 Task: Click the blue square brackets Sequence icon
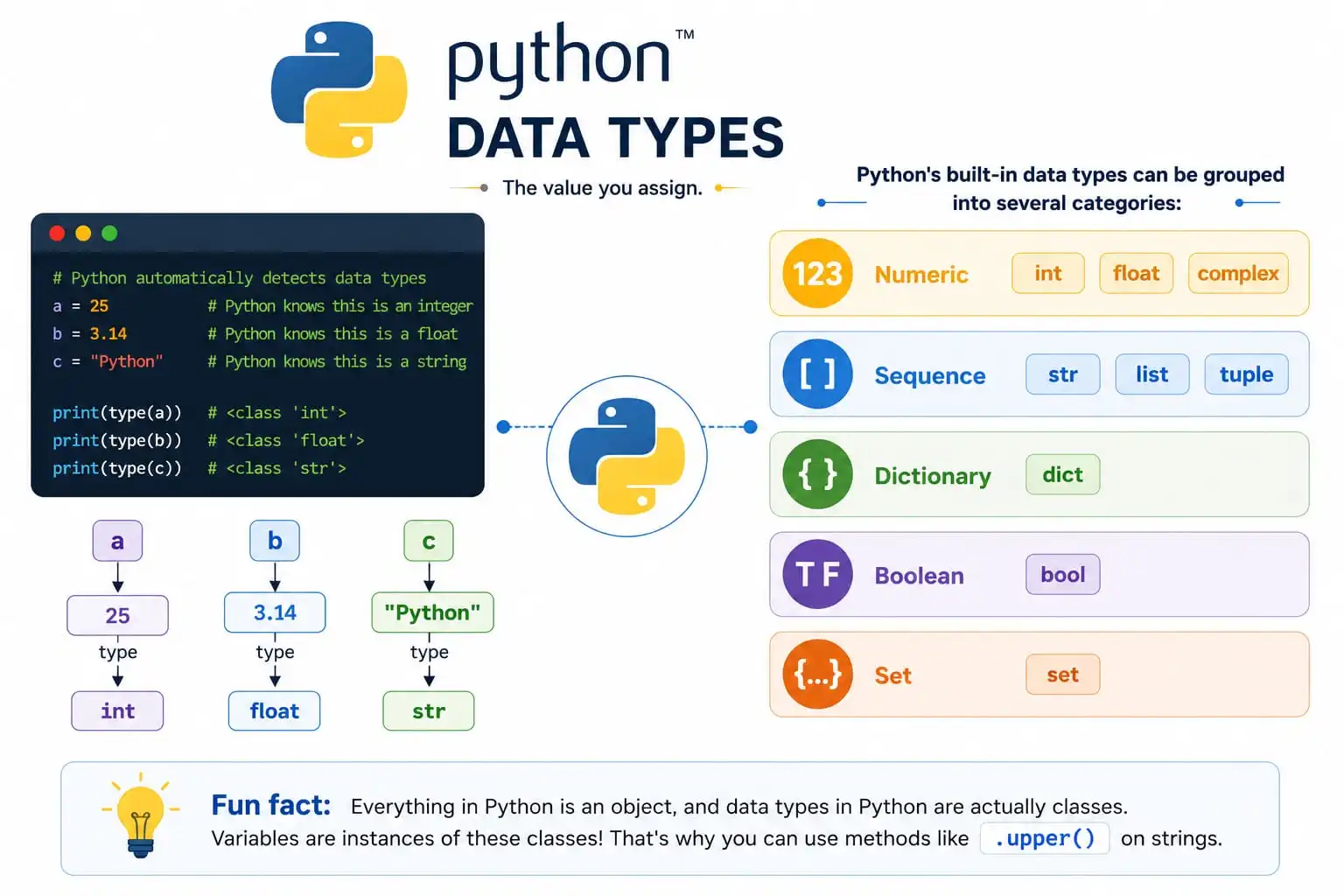[817, 374]
